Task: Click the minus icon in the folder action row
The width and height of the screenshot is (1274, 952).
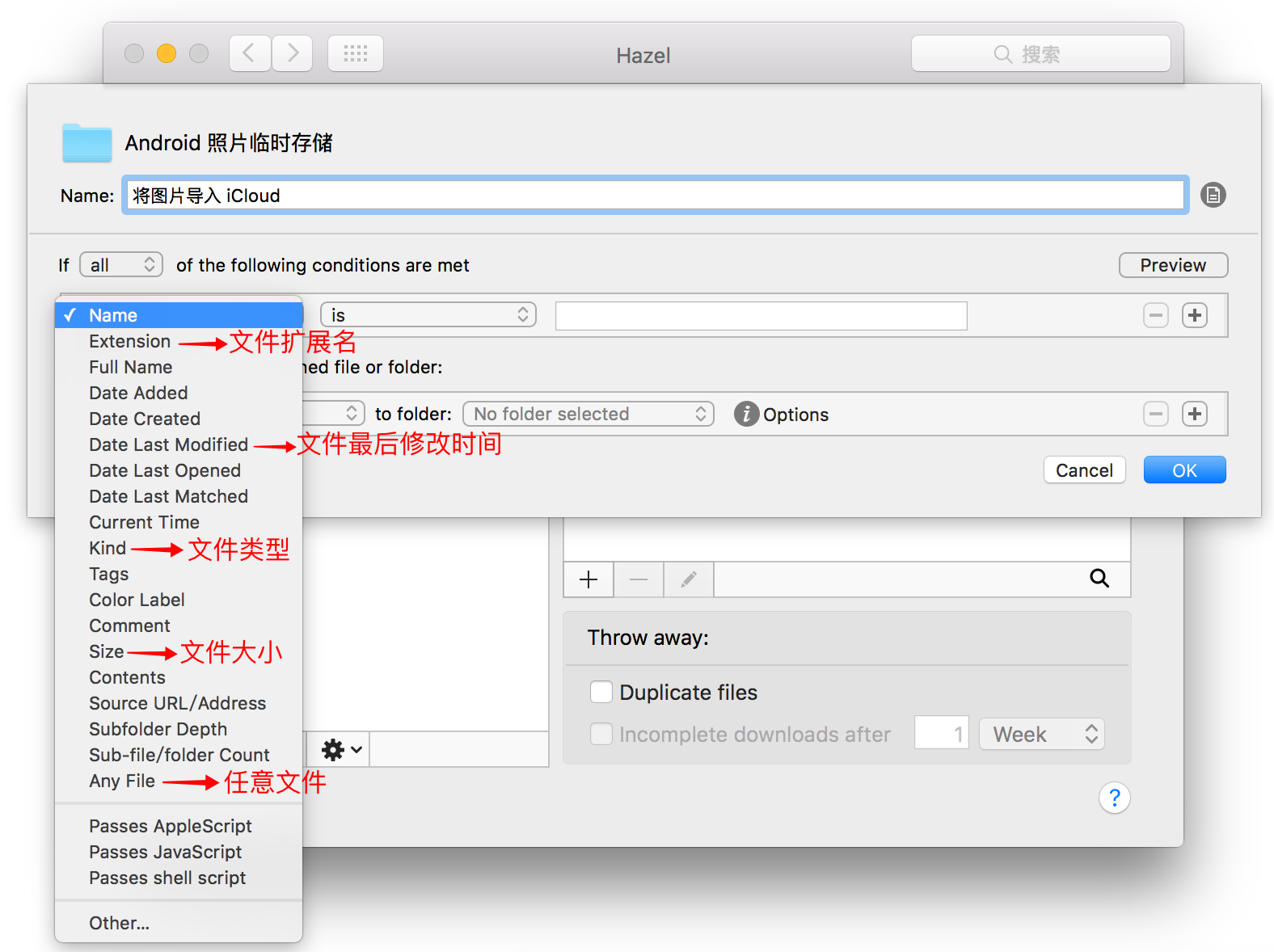Action: (1156, 415)
